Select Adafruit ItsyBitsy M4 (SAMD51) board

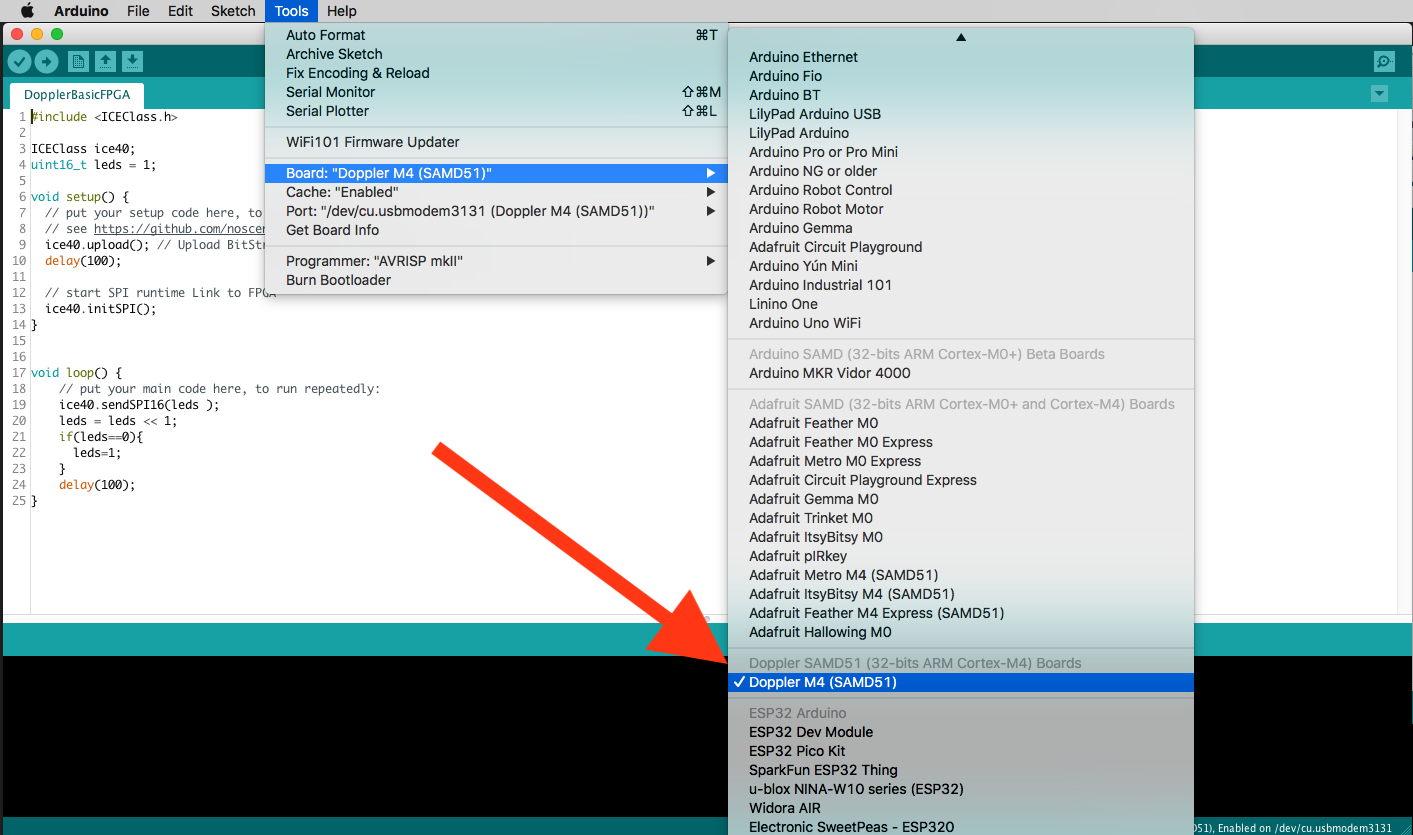(x=961, y=594)
